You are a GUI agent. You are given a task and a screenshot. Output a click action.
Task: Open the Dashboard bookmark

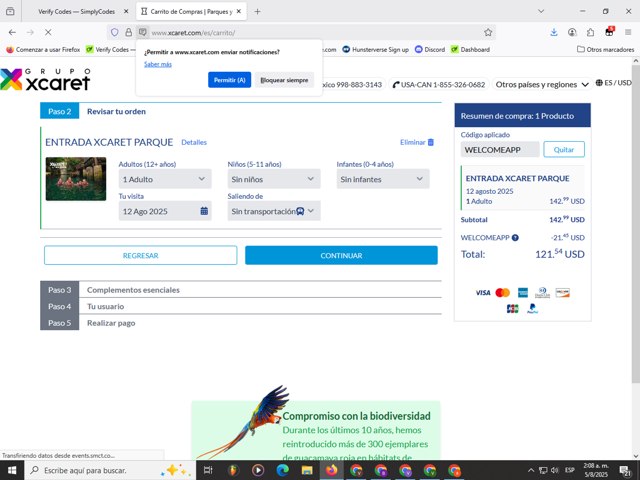point(470,49)
